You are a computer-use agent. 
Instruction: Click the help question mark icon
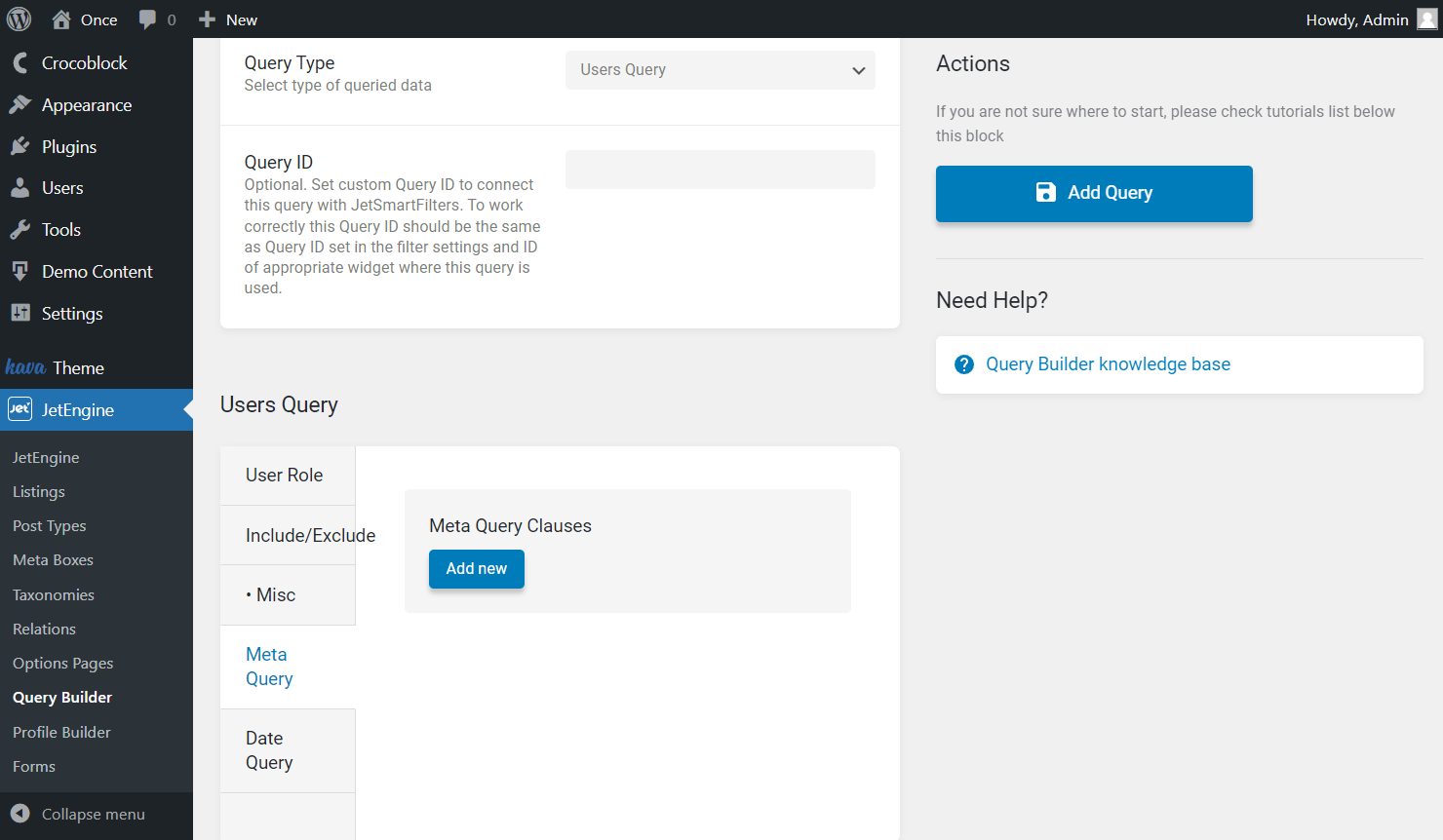point(964,364)
